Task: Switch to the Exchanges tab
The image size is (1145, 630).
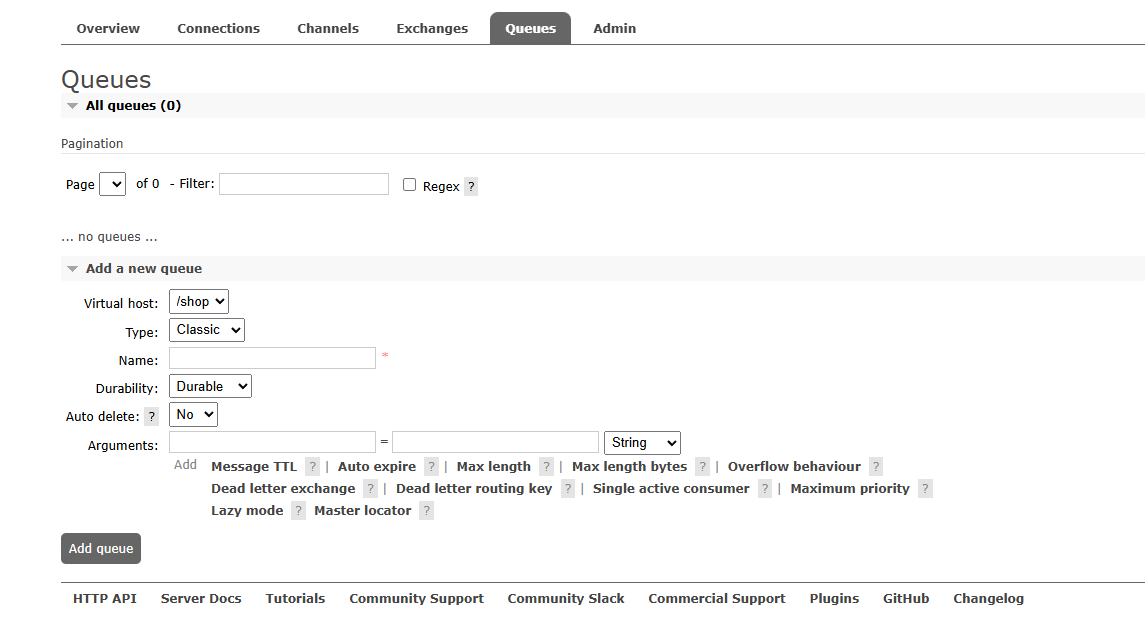Action: [432, 28]
